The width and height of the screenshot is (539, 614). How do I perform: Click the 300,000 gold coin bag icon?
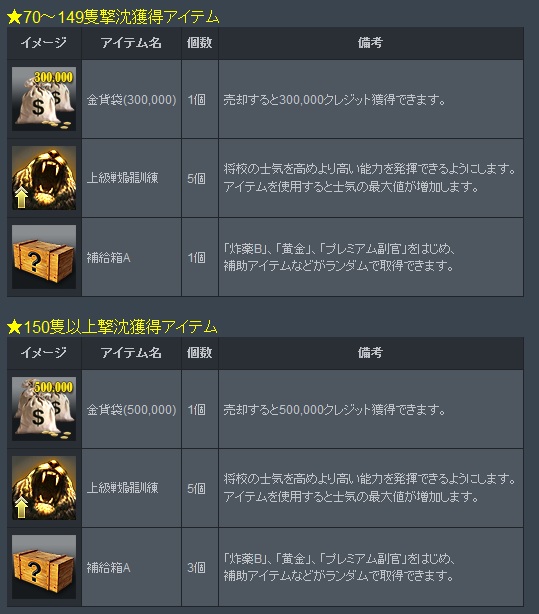[x=44, y=99]
